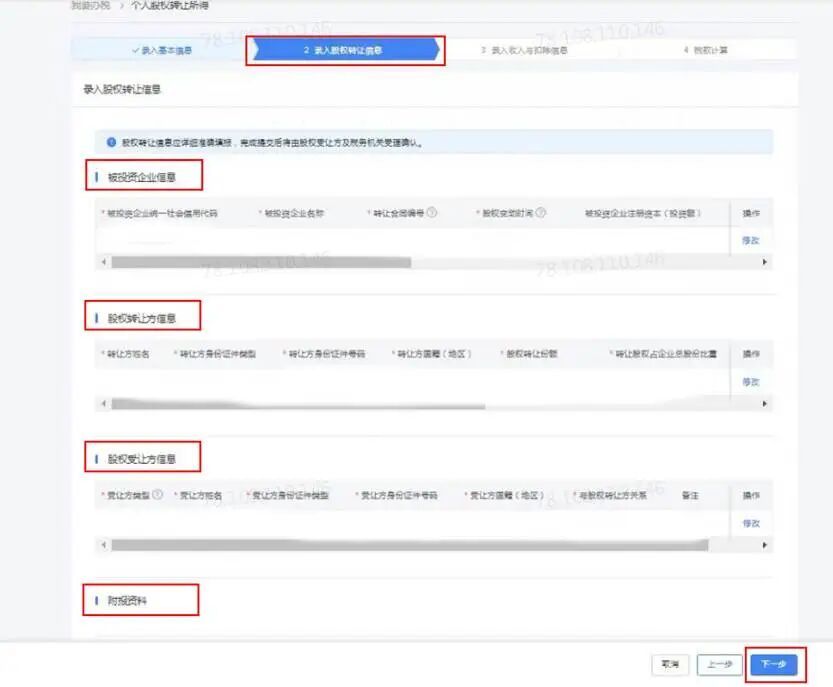
Task: Click 股权转让方信息 section heading
Action: (x=141, y=318)
